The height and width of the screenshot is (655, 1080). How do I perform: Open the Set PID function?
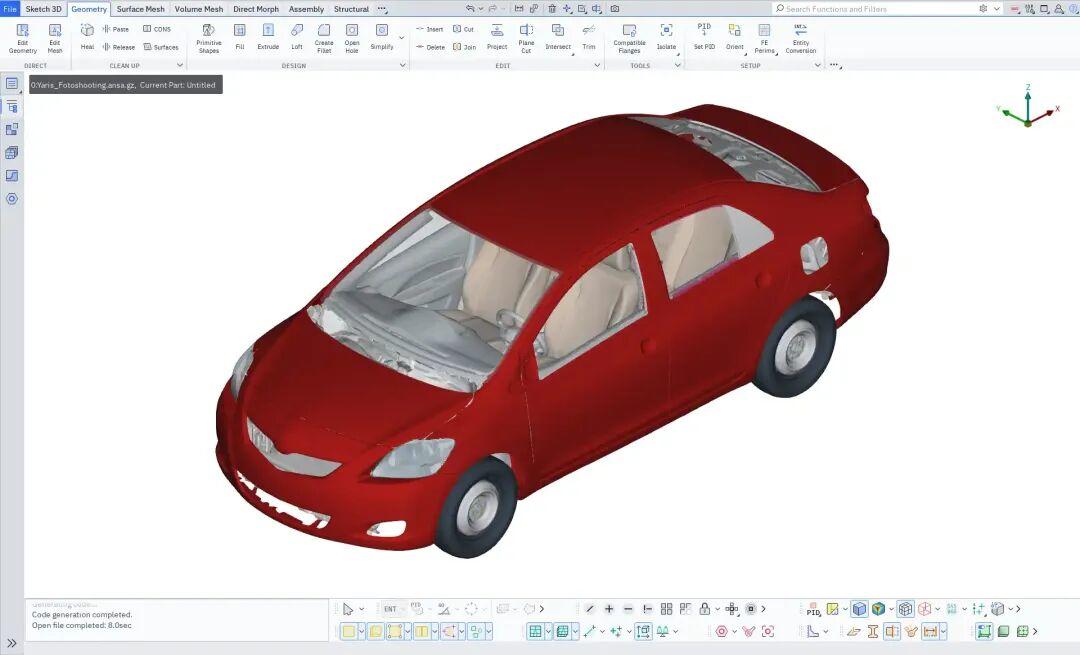704,37
